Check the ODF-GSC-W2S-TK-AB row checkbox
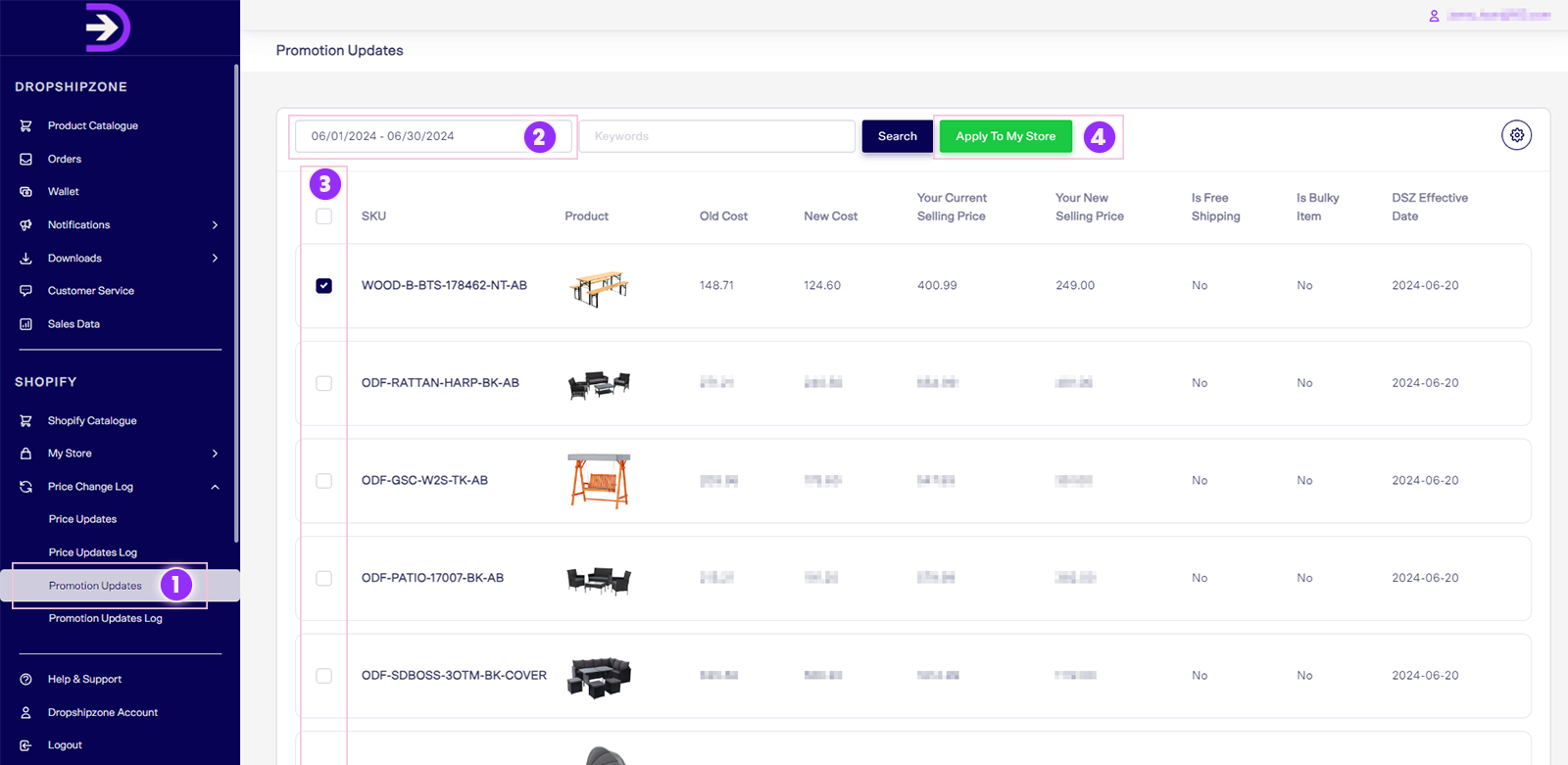The width and height of the screenshot is (1568, 765). 324,481
